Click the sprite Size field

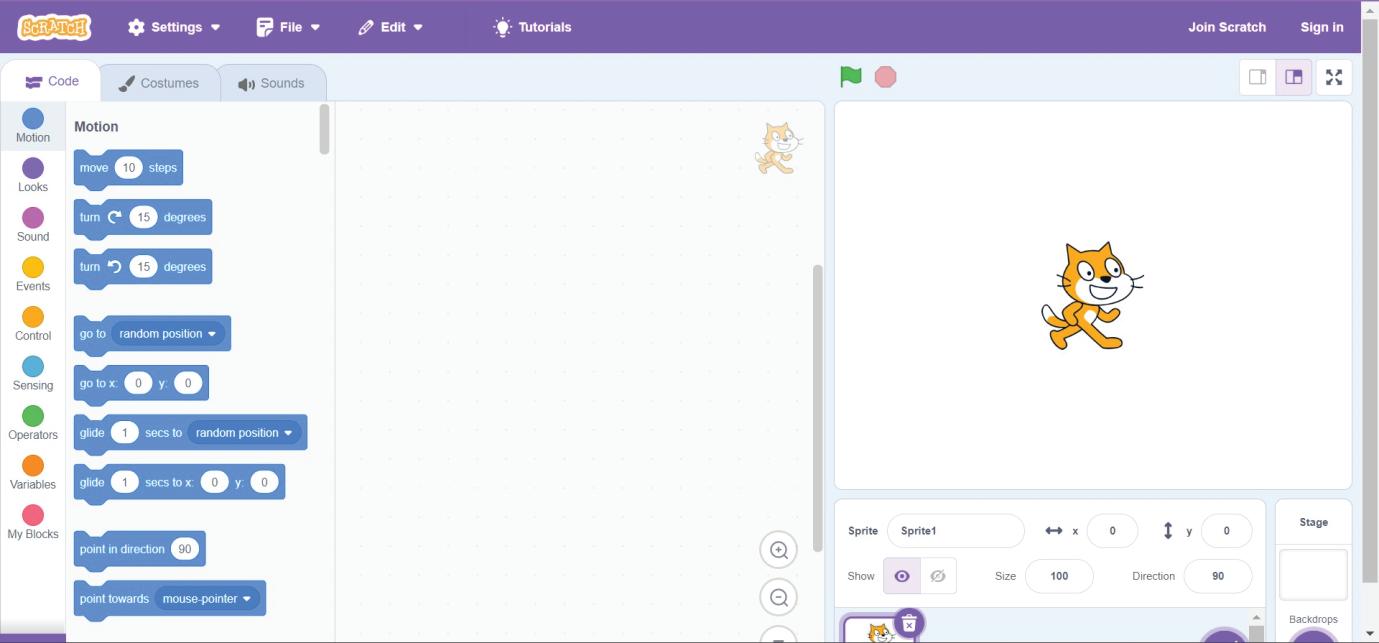pyautogui.click(x=1059, y=576)
